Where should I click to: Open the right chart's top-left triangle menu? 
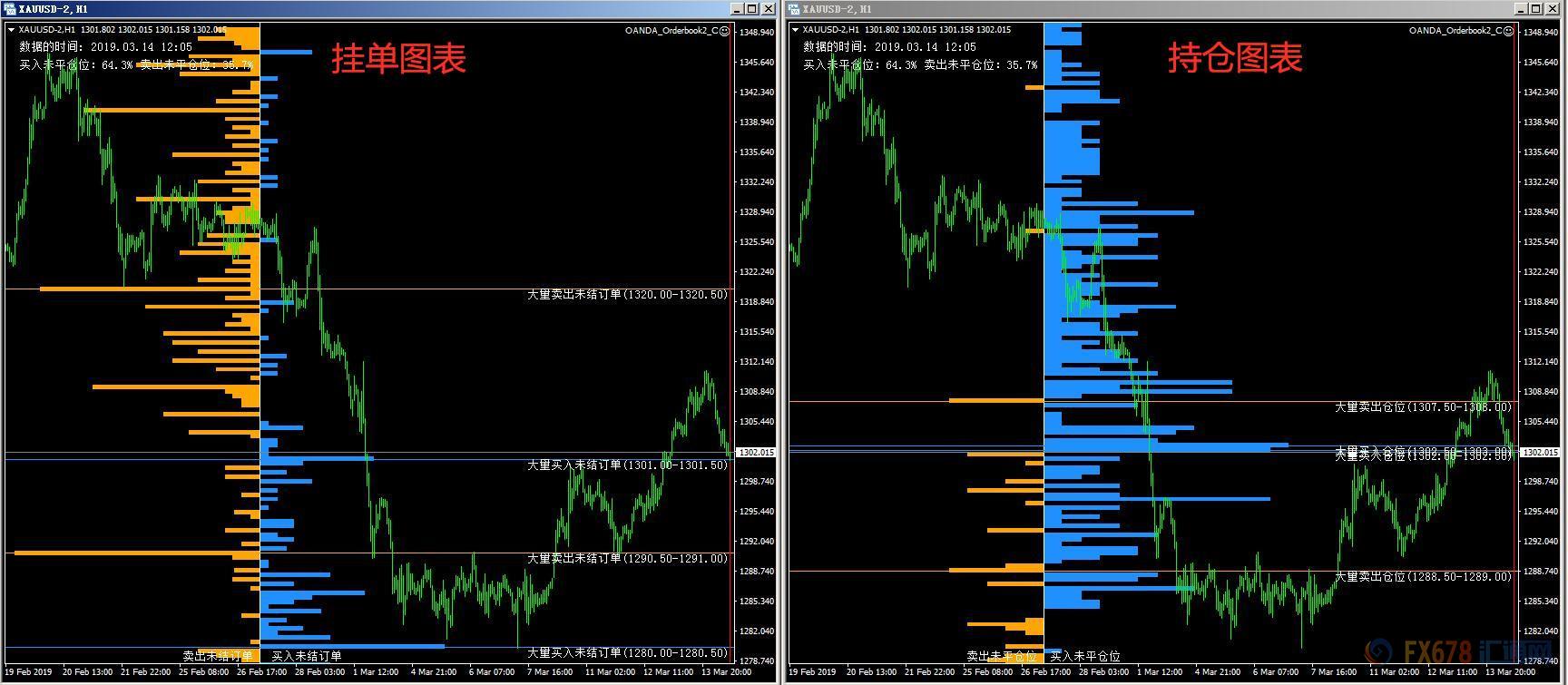coord(795,30)
